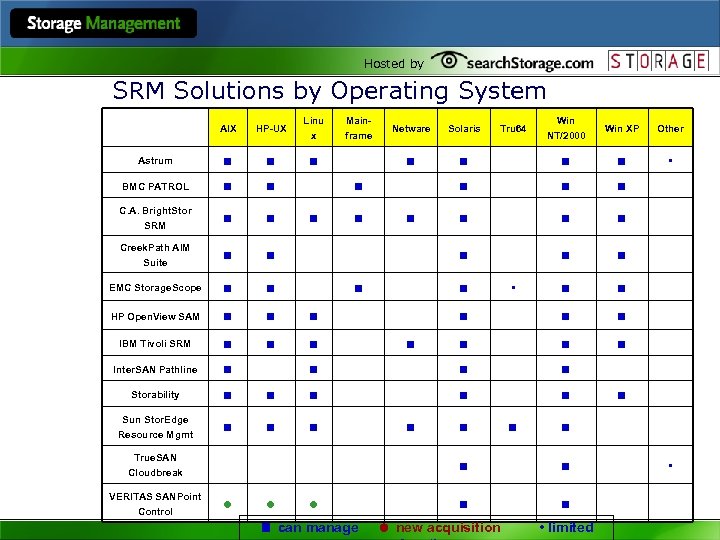Click the IBM Tivoli SRM AIX square
This screenshot has height=540, width=720.
pyautogui.click(x=228, y=344)
